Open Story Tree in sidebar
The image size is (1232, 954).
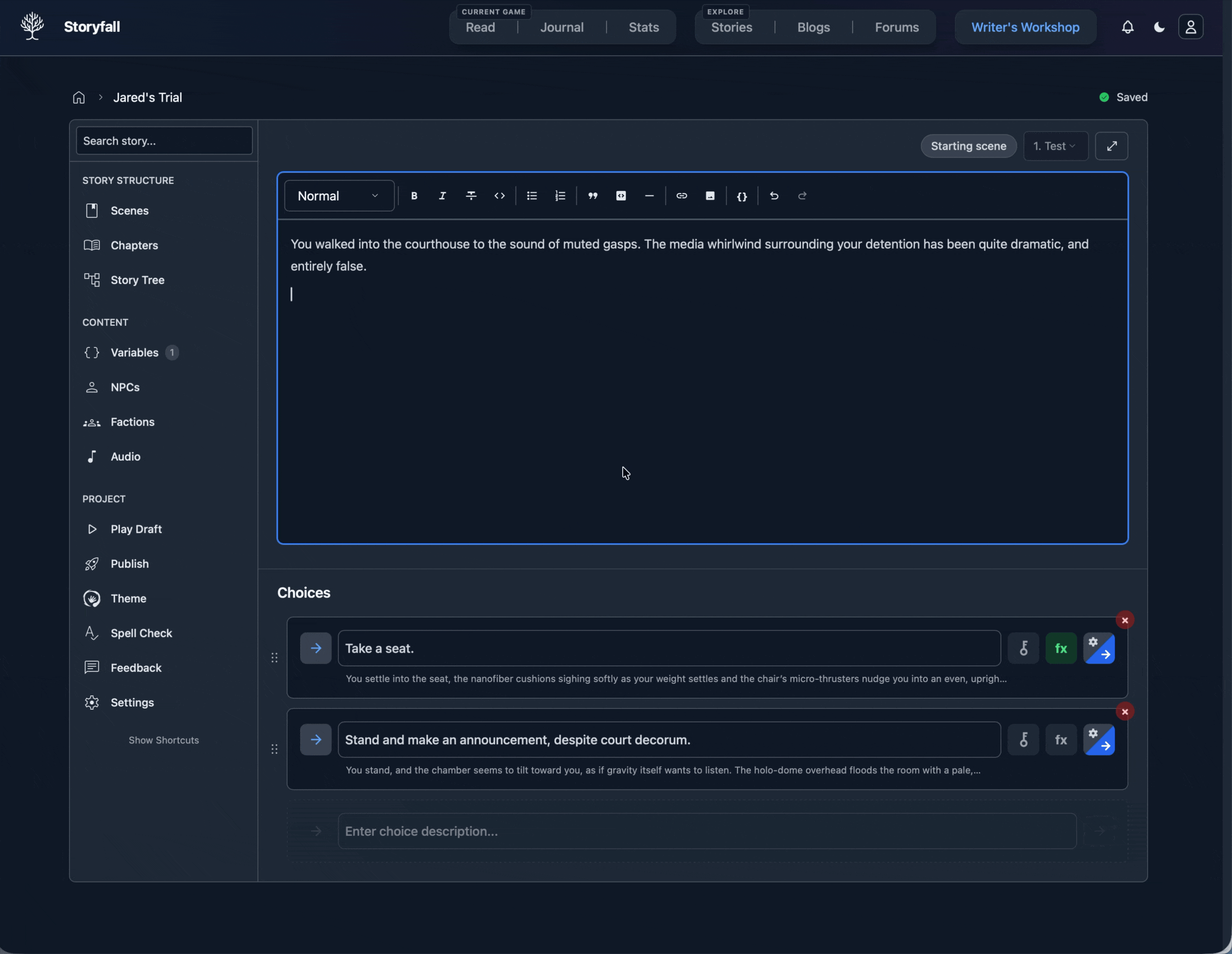pos(137,280)
